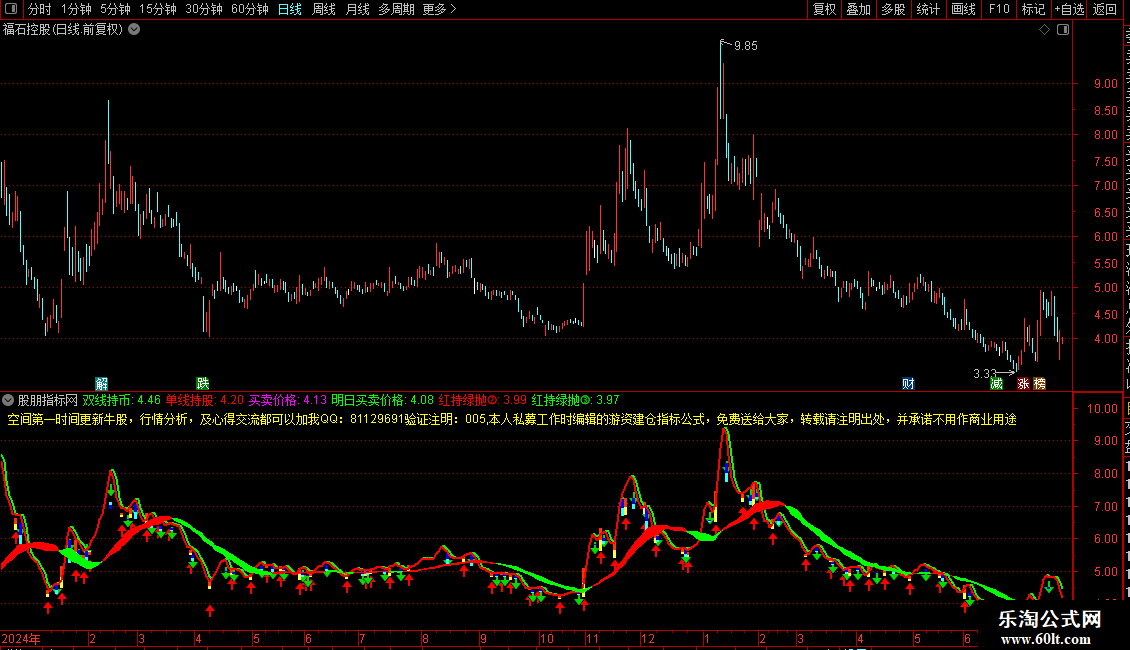Select the 15分钟 period tab

(158, 9)
